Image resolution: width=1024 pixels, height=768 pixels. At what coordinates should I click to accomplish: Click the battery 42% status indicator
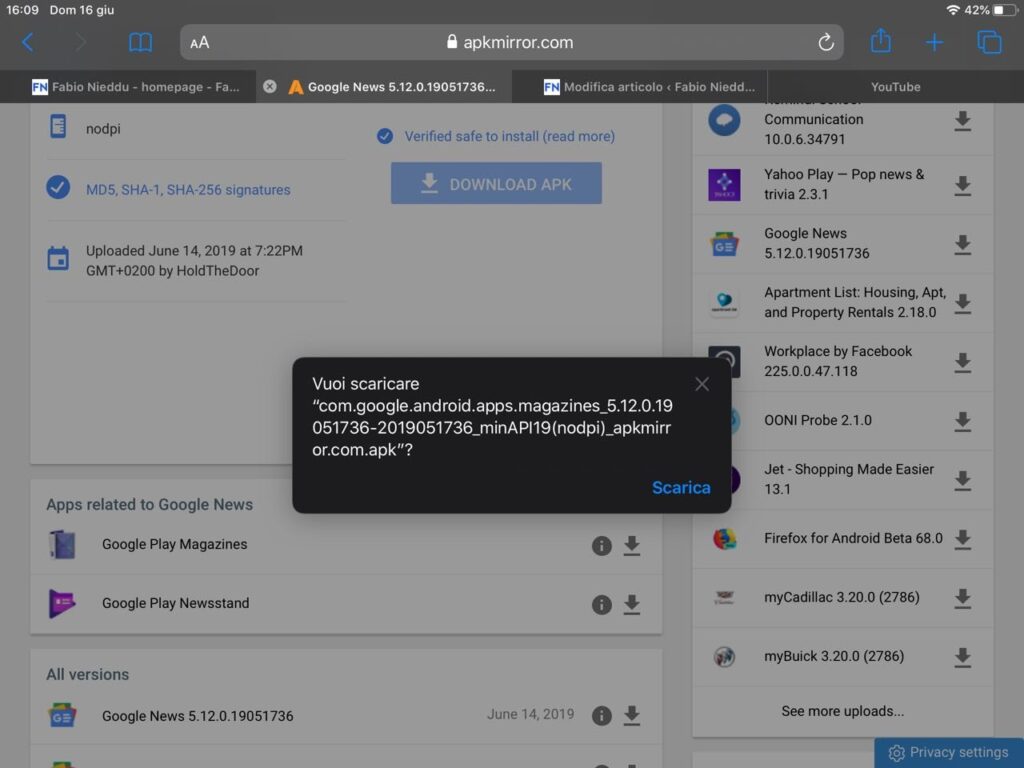click(989, 10)
